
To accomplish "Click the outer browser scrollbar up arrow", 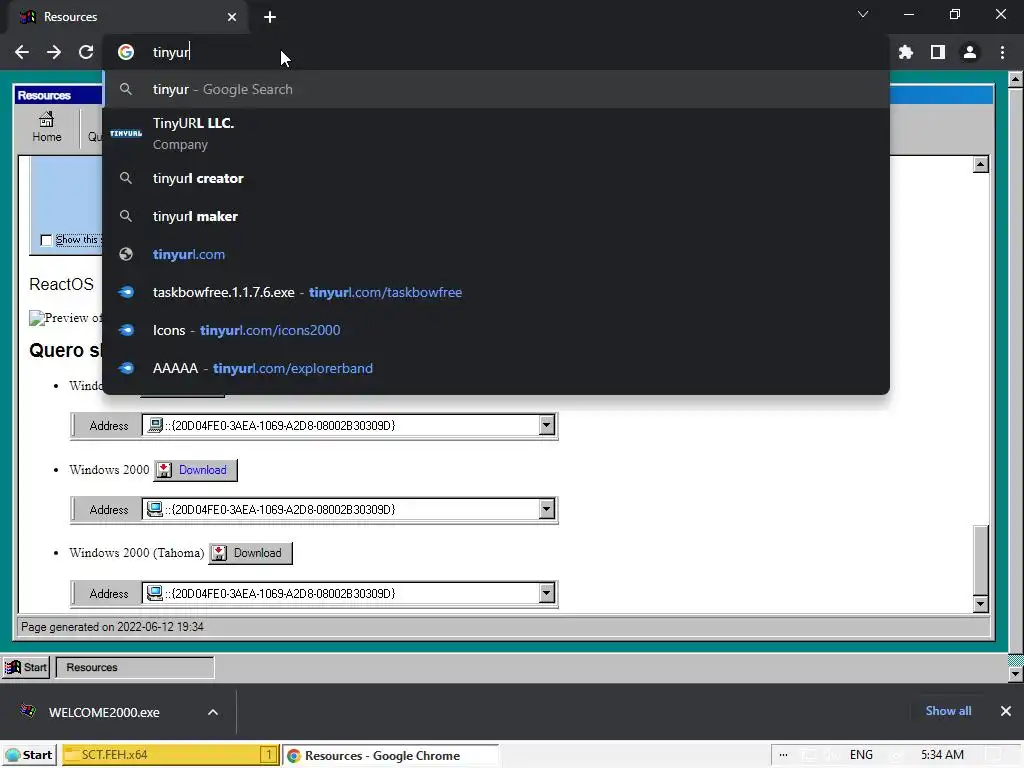I will click(1016, 79).
